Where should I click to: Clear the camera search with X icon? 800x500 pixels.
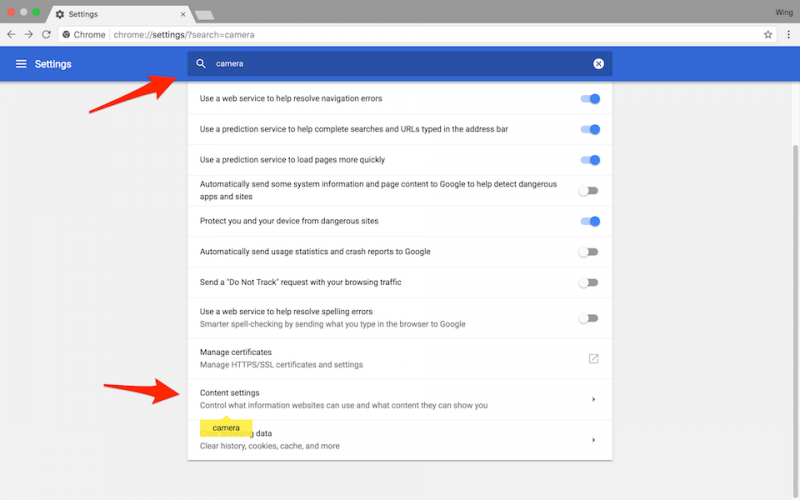click(x=598, y=64)
